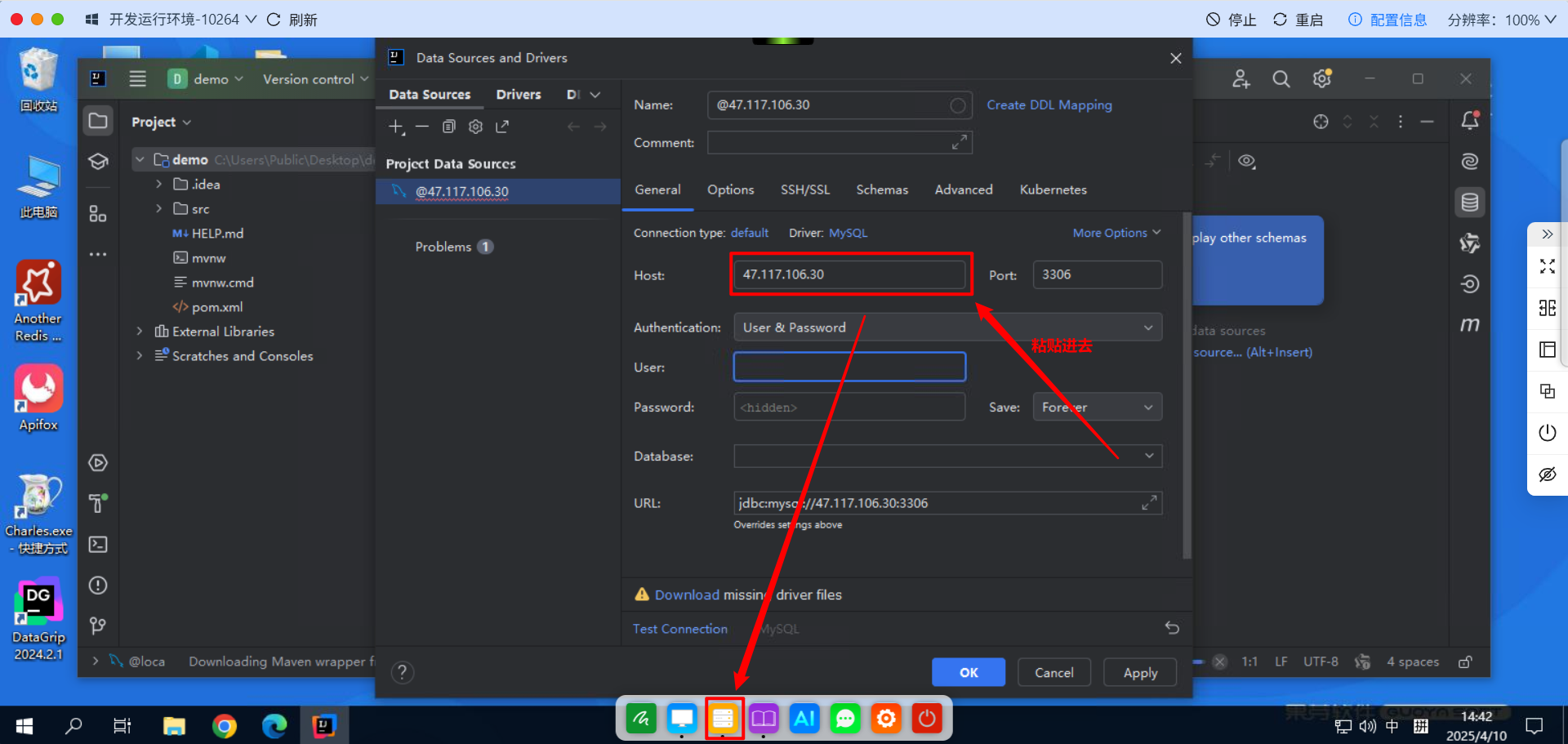Add a new data source with plus icon
Viewport: 1568px width, 744px height.
(x=396, y=127)
